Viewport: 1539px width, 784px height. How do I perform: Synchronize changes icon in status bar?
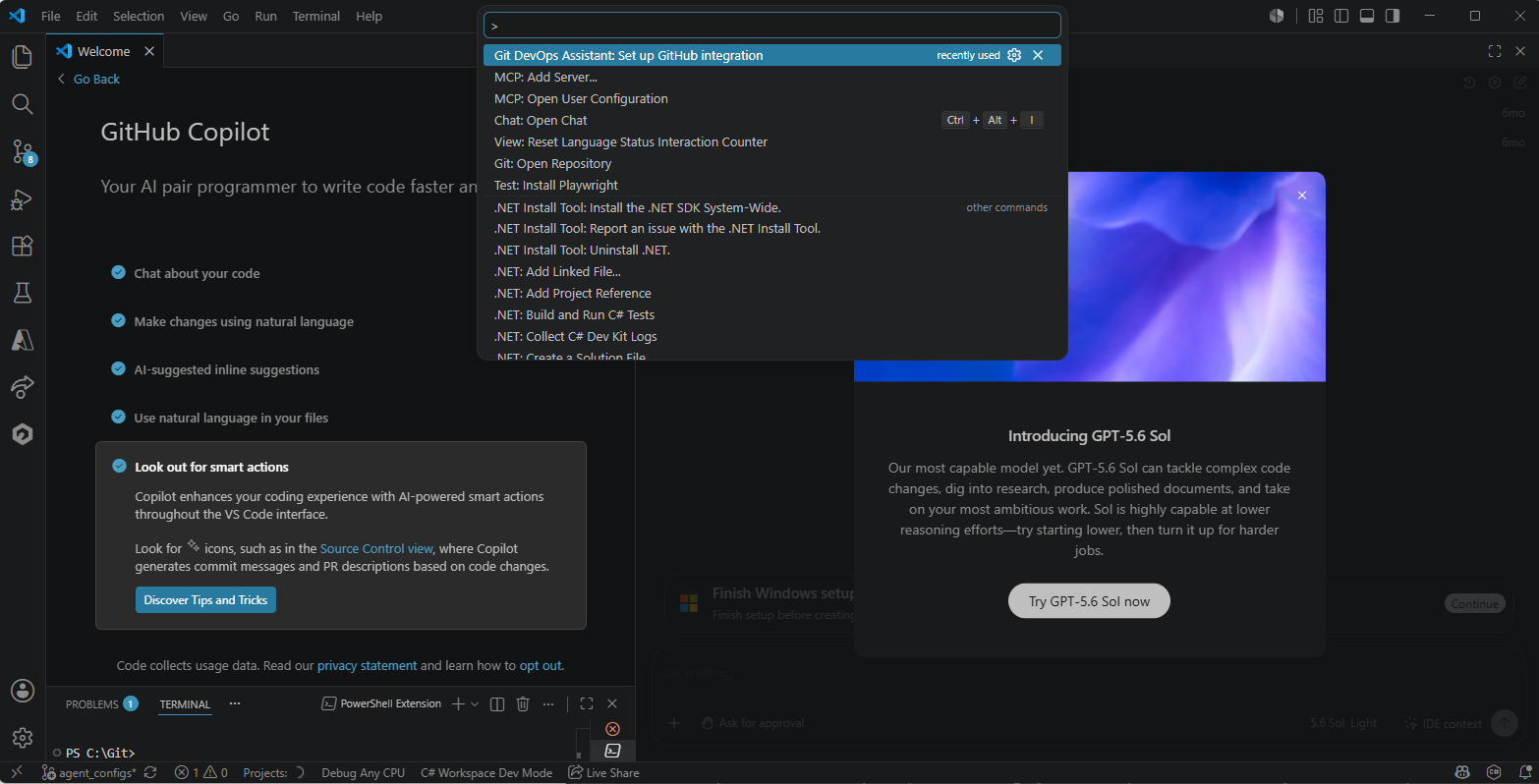click(x=150, y=773)
